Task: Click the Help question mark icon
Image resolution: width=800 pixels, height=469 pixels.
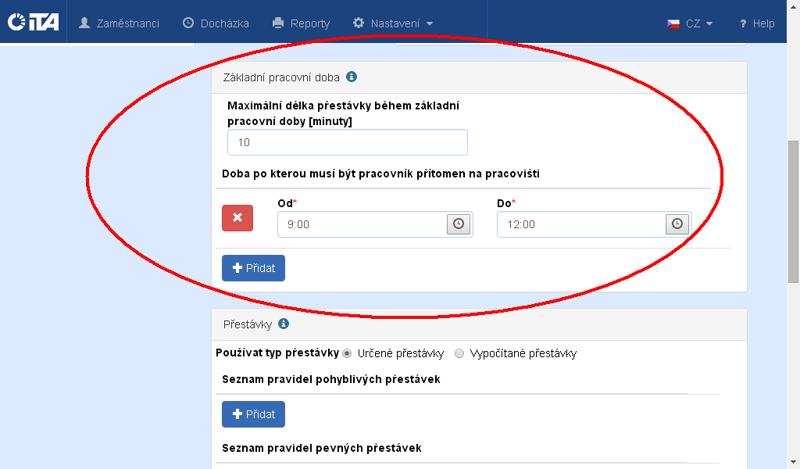Action: (743, 23)
